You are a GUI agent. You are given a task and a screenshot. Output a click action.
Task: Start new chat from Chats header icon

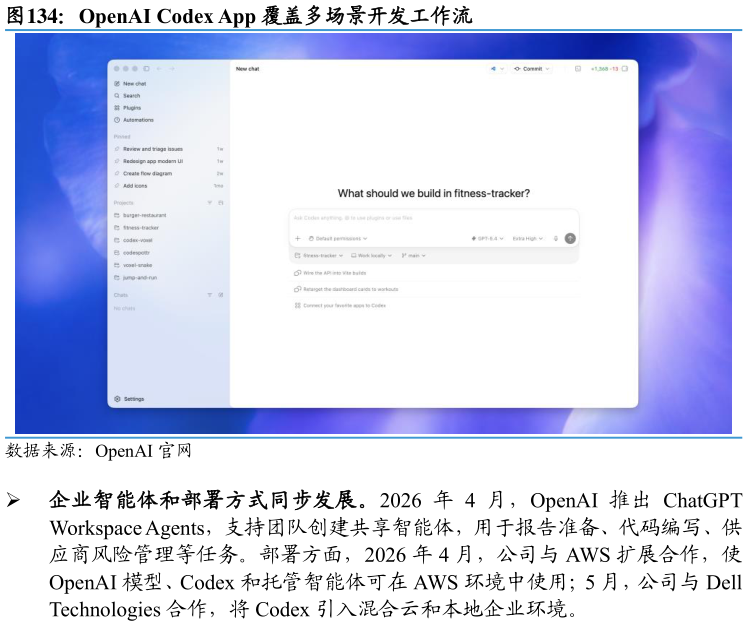(220, 295)
